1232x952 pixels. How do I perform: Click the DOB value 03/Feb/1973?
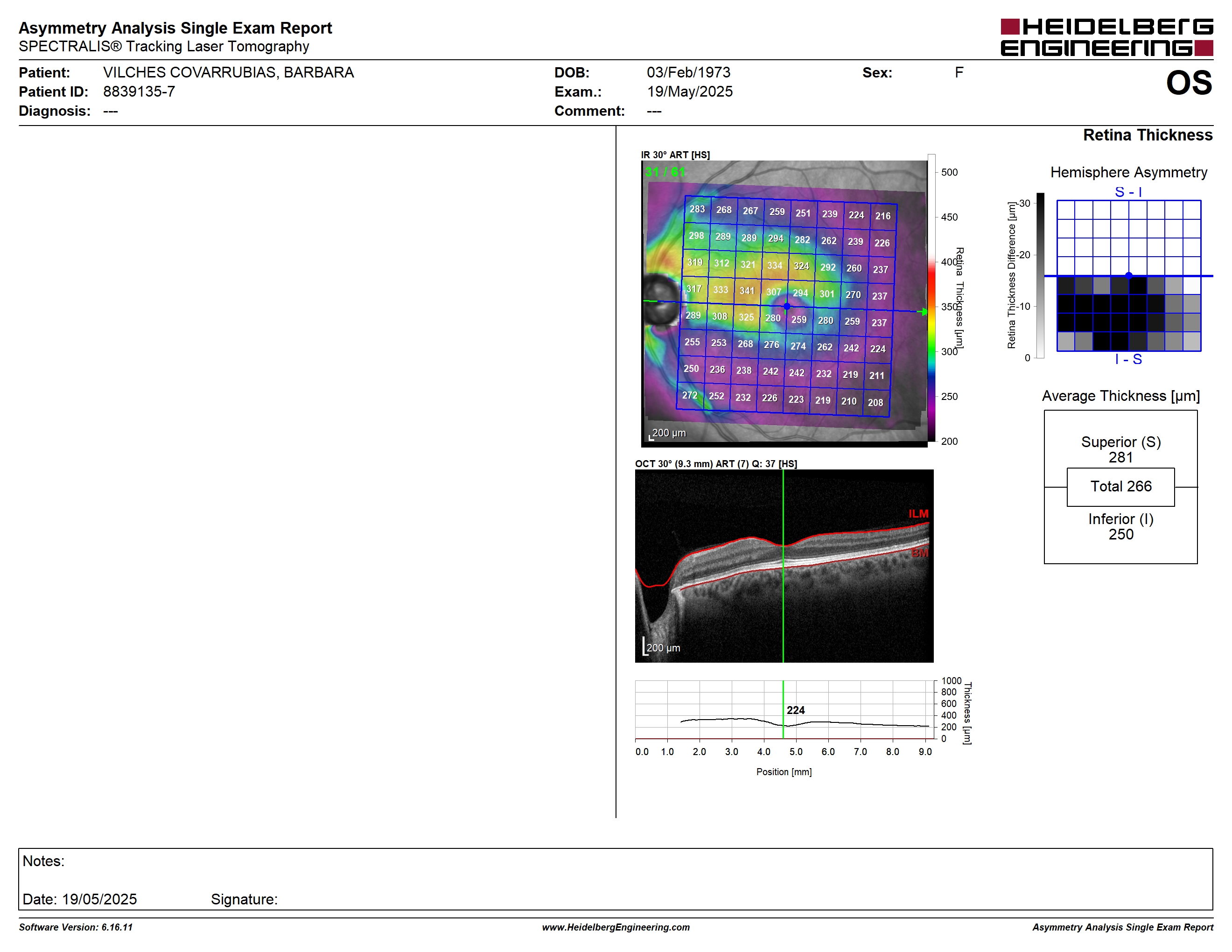pyautogui.click(x=688, y=72)
